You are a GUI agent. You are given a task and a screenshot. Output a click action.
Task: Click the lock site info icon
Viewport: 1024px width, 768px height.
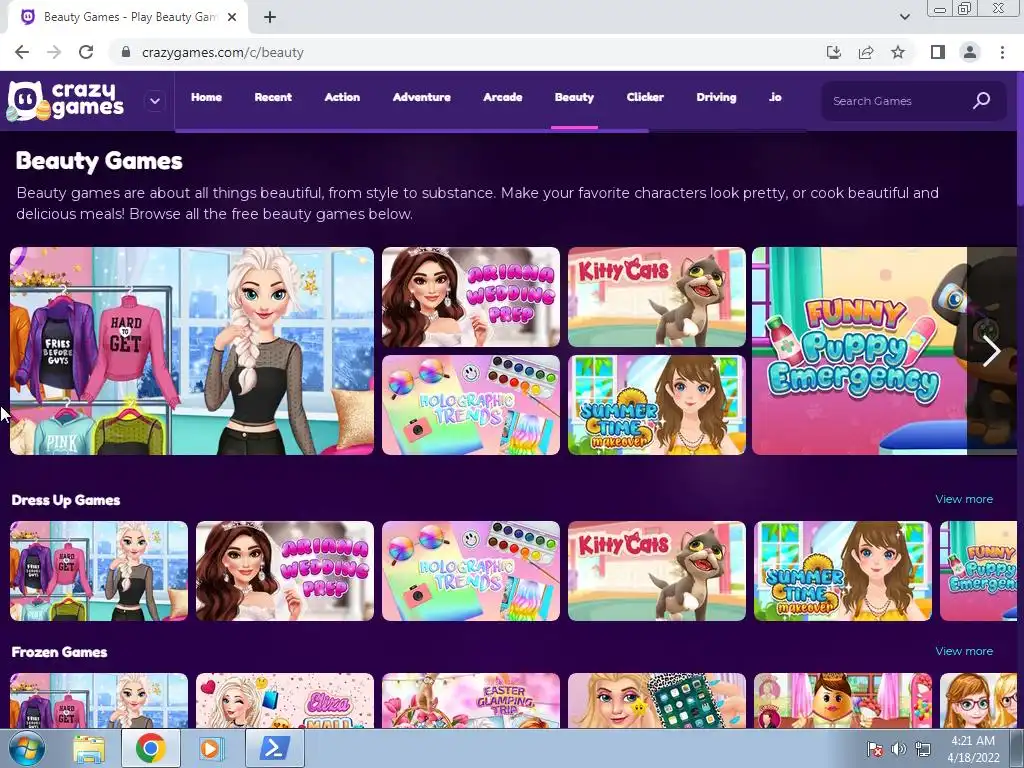tap(126, 52)
